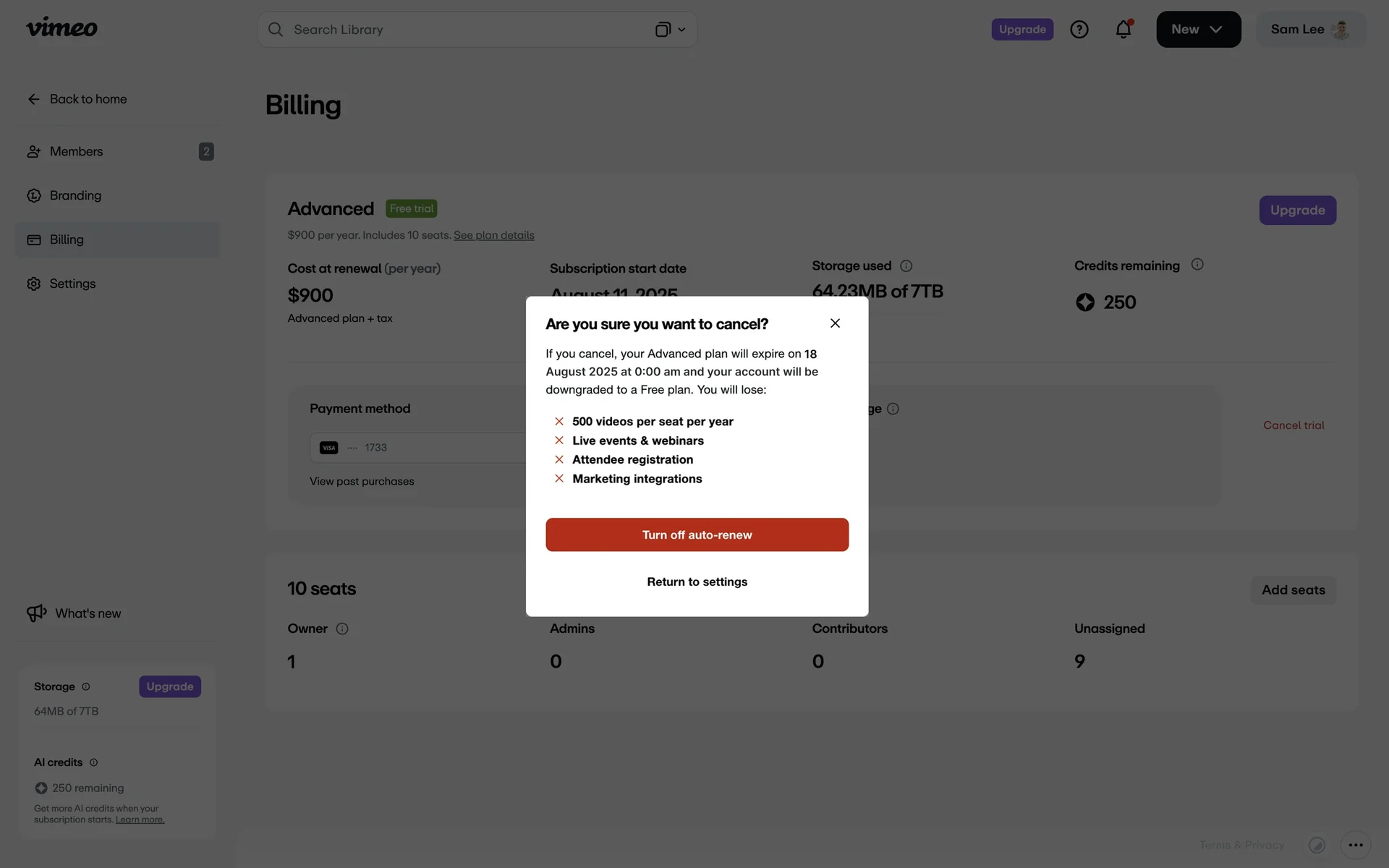Open Branding in the sidebar
1389x868 pixels.
tap(75, 196)
